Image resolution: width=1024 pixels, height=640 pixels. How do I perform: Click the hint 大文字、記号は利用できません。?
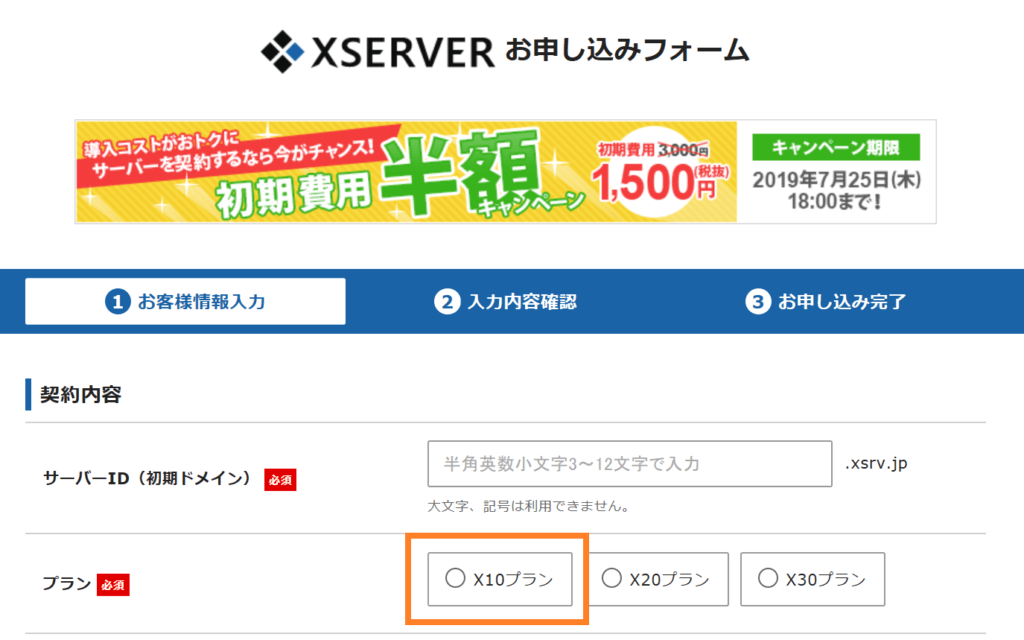[528, 506]
